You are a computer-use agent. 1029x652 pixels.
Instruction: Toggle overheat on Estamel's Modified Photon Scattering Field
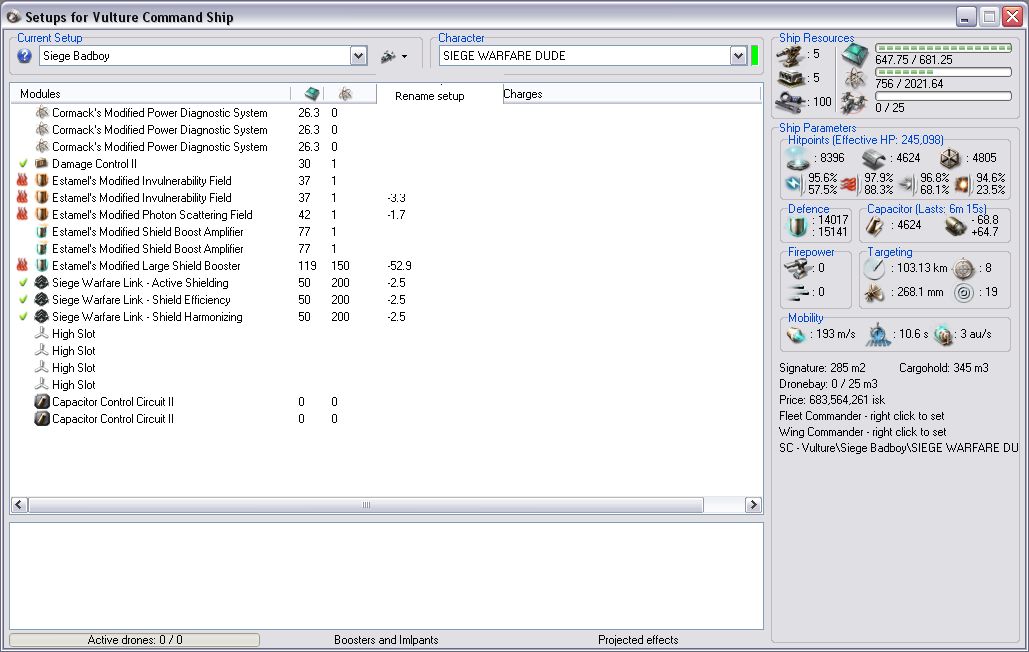pos(22,214)
